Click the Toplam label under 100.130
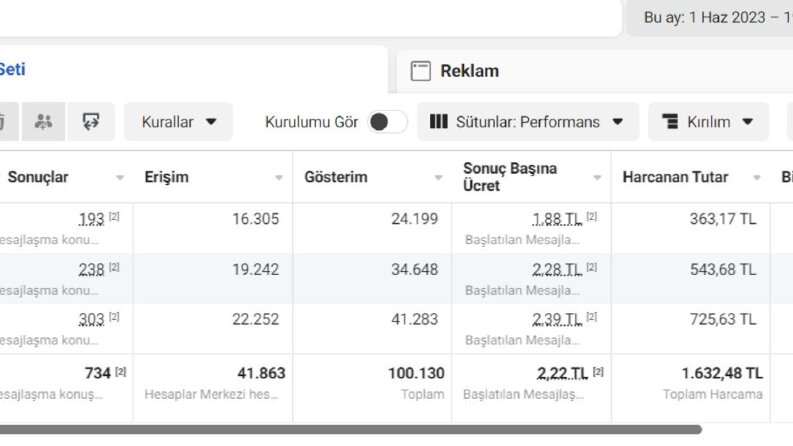This screenshot has height=446, width=793. click(423, 394)
